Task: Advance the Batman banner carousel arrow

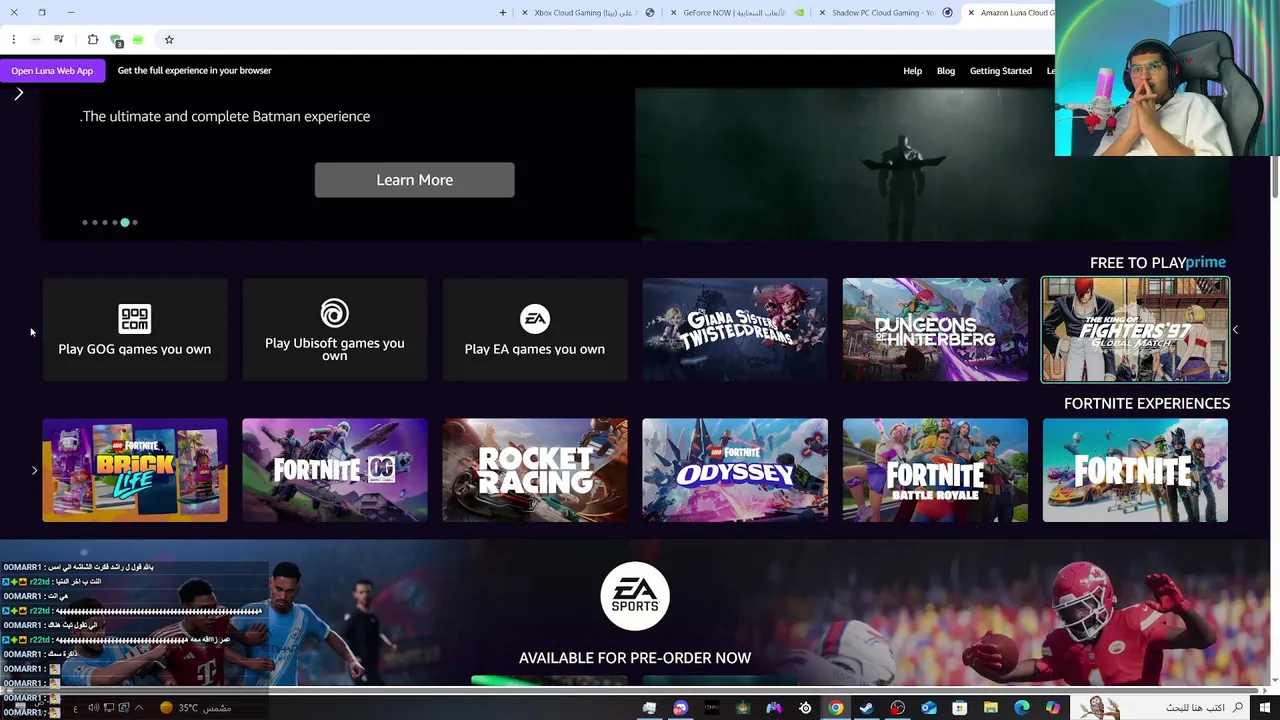Action: [x=19, y=94]
